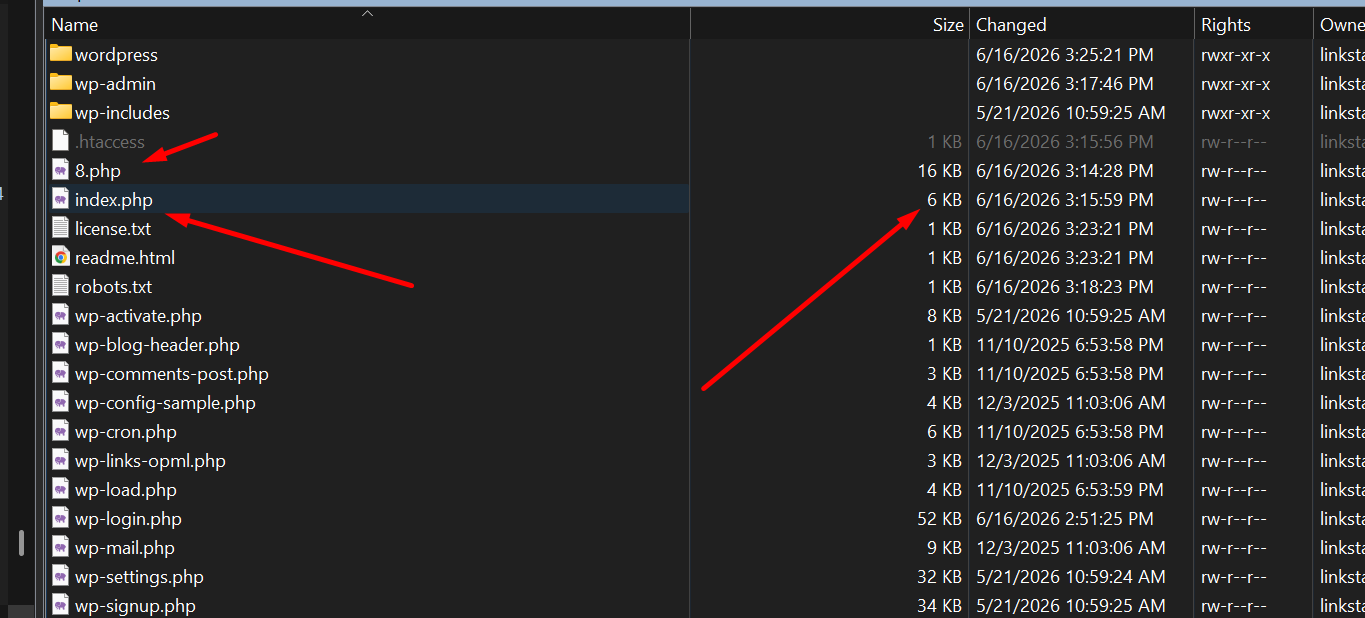1365x618 pixels.
Task: Click the robots.txt file icon
Action: coord(61,286)
